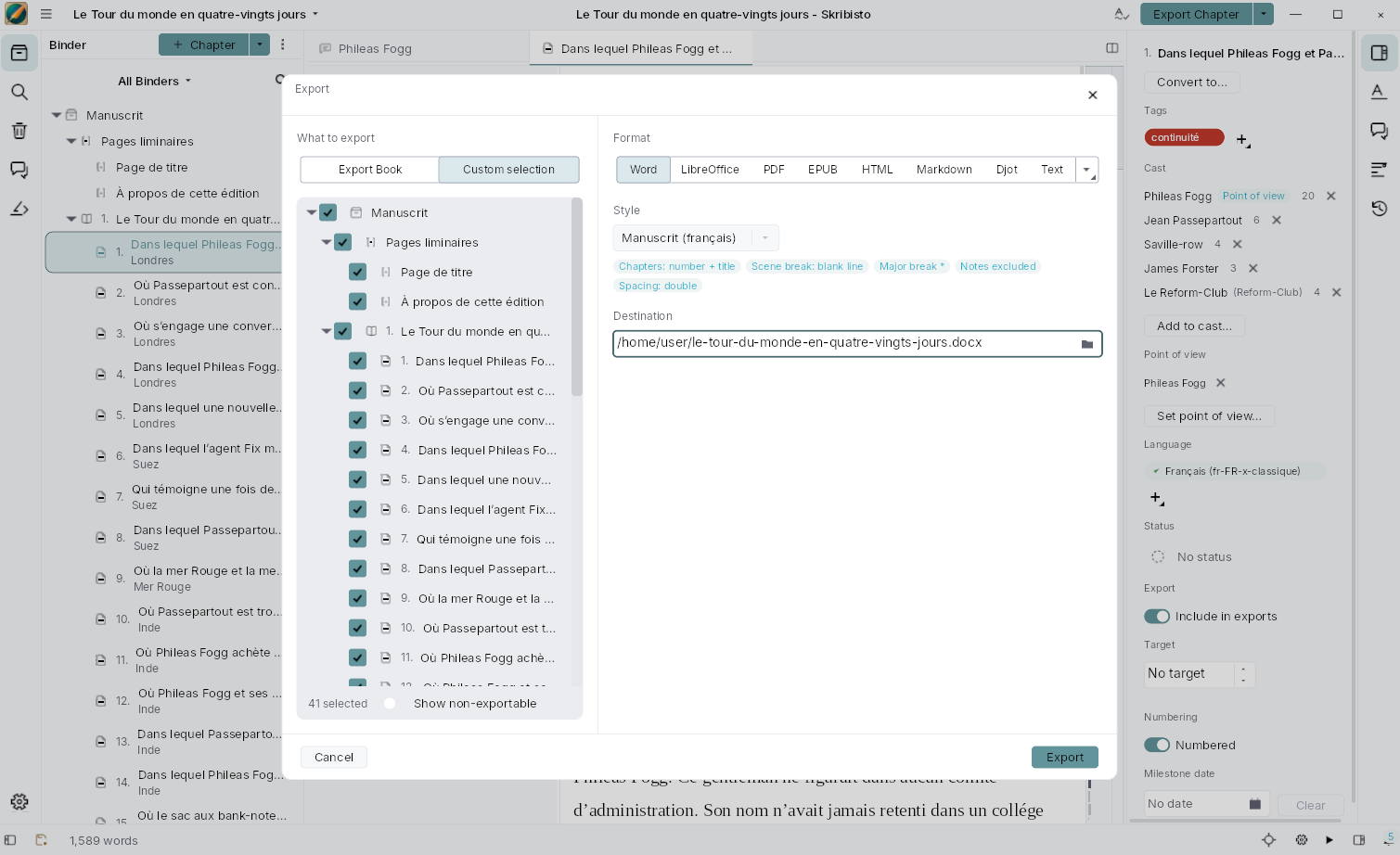This screenshot has height=855, width=1400.
Task: Uncheck Page de titre checkbox
Action: pyautogui.click(x=357, y=272)
